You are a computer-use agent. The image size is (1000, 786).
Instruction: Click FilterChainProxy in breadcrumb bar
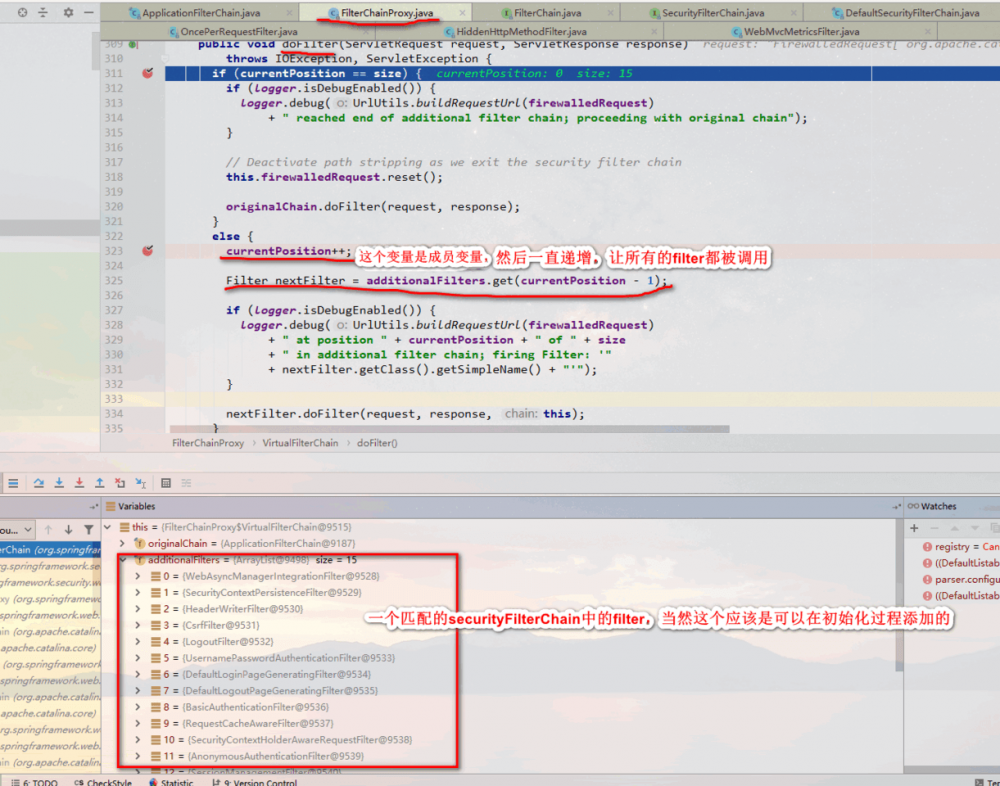coord(208,443)
